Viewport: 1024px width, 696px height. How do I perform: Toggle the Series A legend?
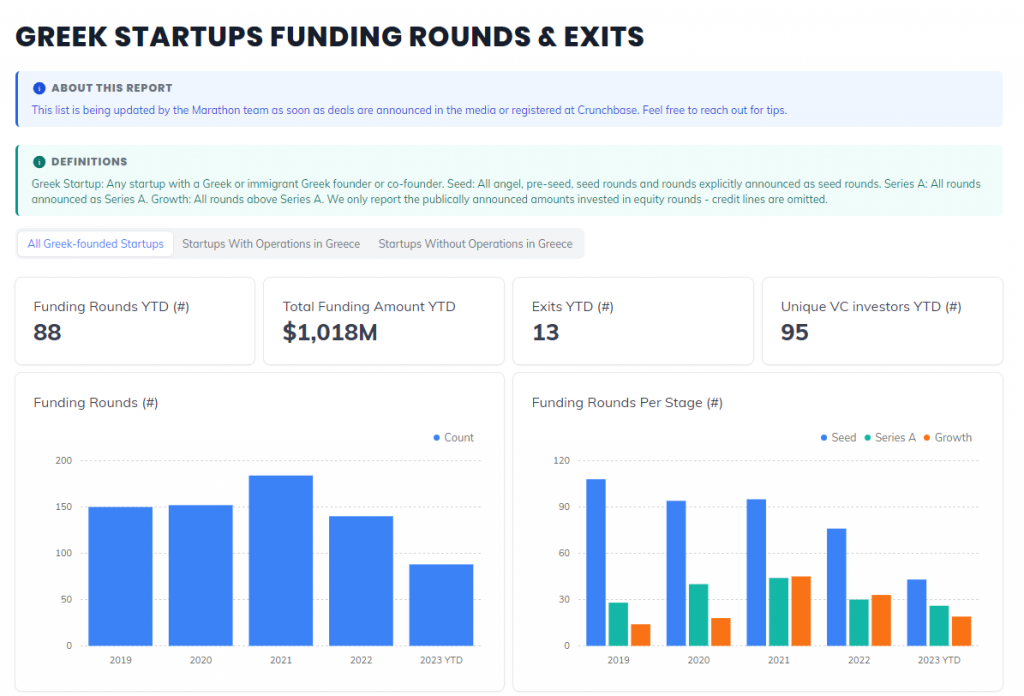[867, 438]
